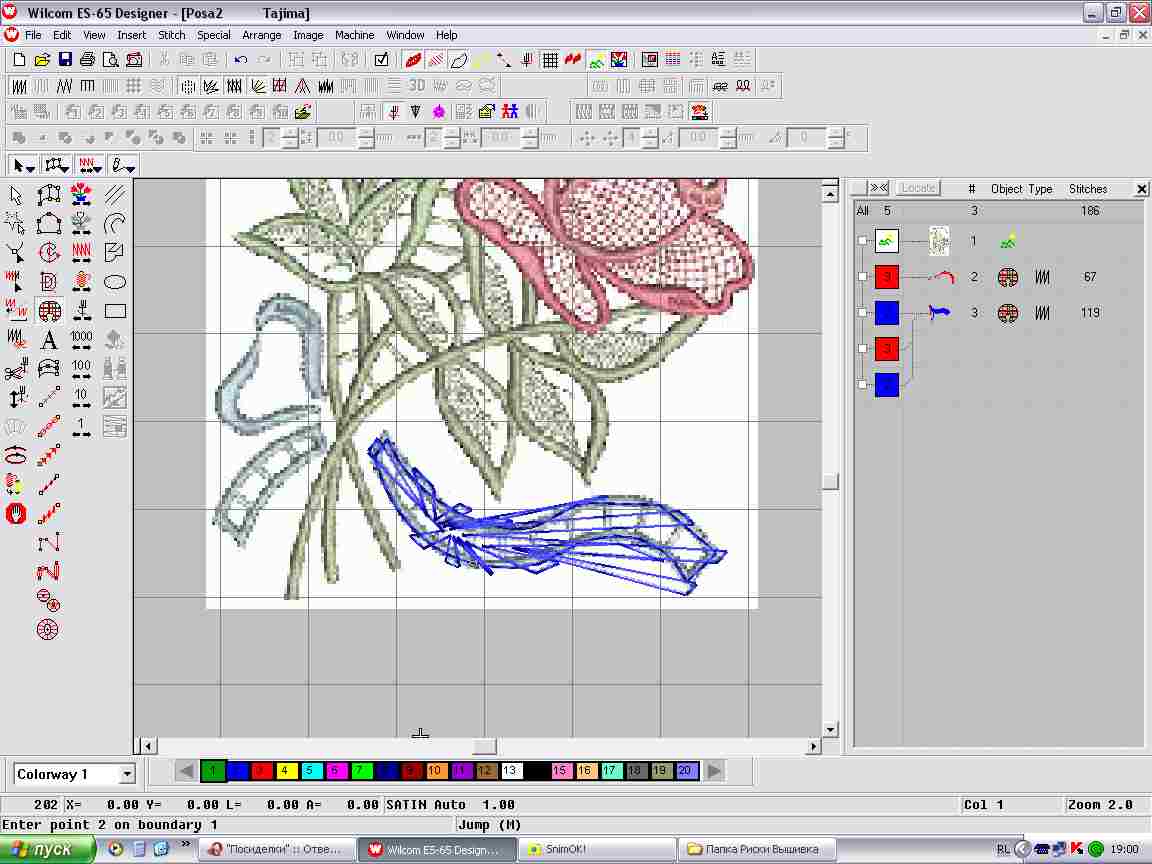
Task: Tick the checkbox for object 3 row
Action: coord(863,313)
